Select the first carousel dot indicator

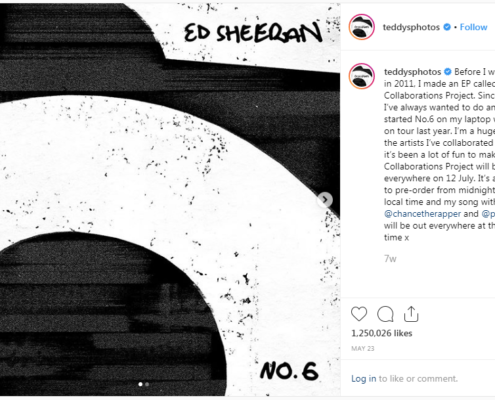(140, 384)
